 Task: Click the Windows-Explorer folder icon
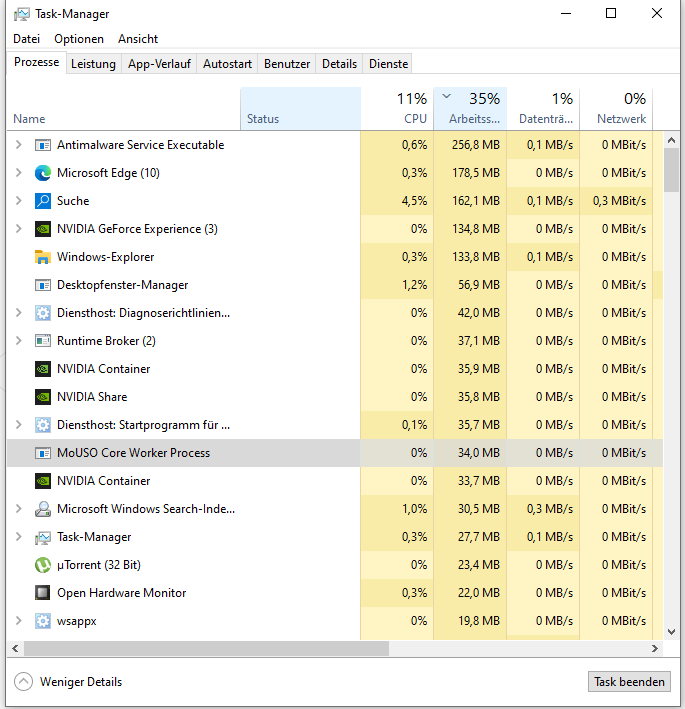click(43, 257)
